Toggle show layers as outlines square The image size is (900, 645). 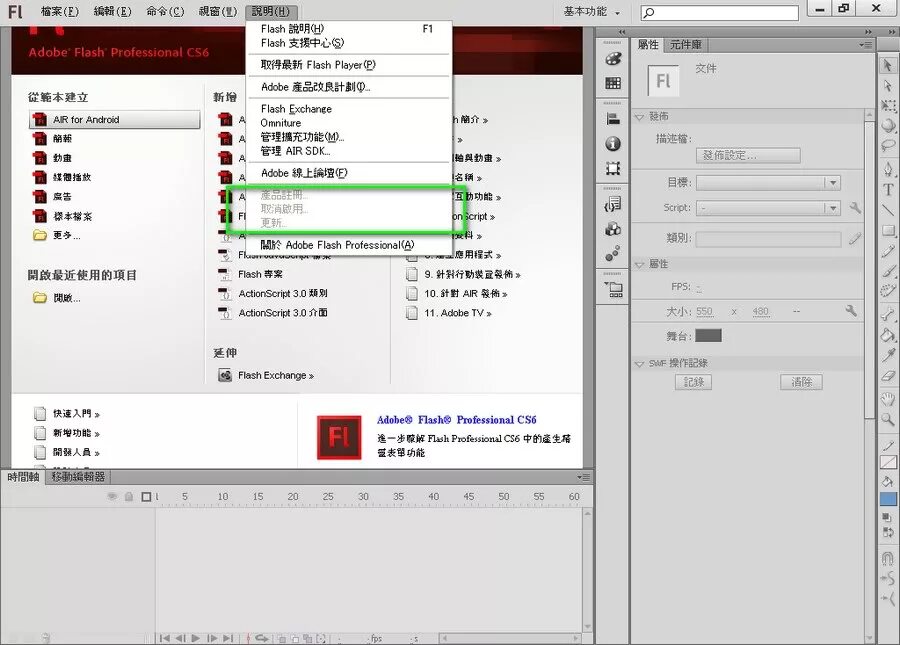[x=146, y=496]
